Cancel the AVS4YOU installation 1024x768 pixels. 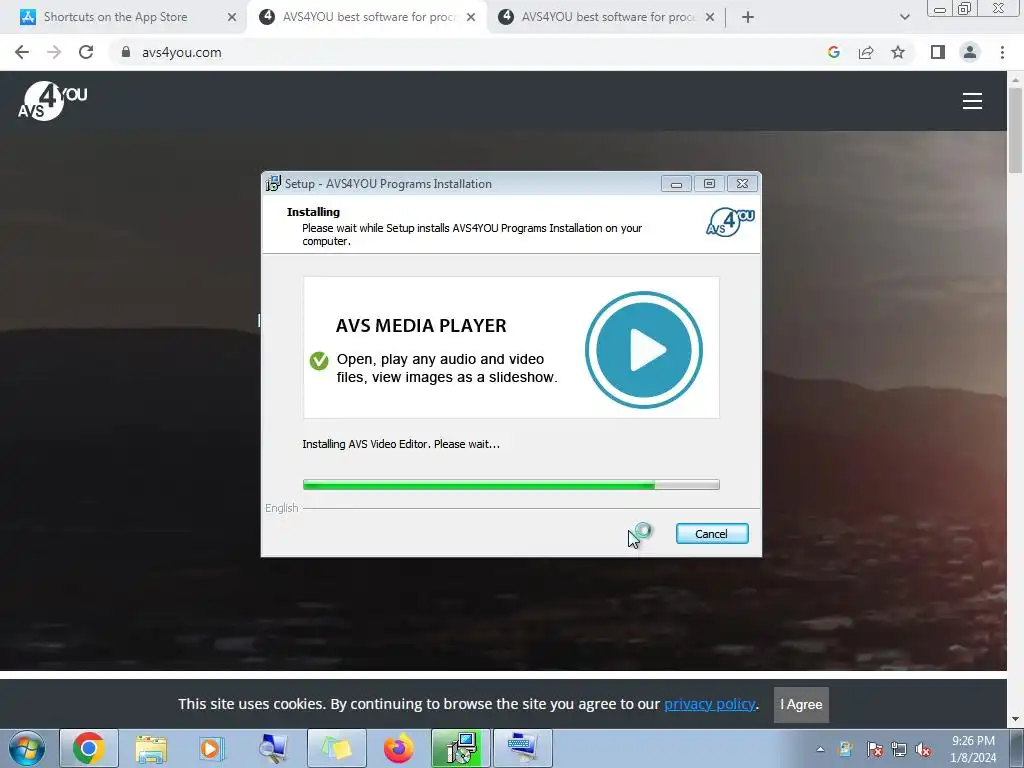(712, 534)
